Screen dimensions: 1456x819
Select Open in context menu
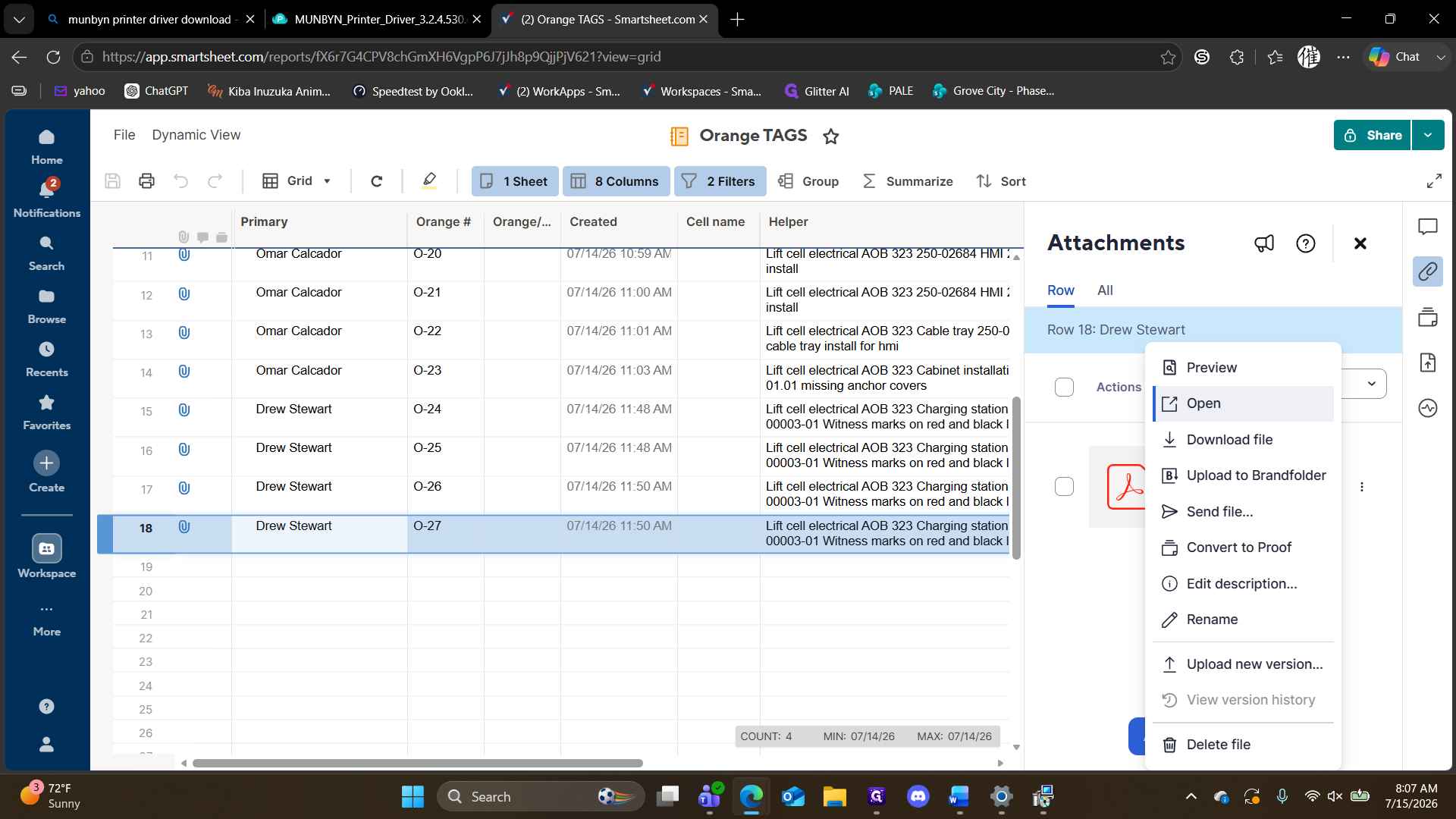[1244, 404]
